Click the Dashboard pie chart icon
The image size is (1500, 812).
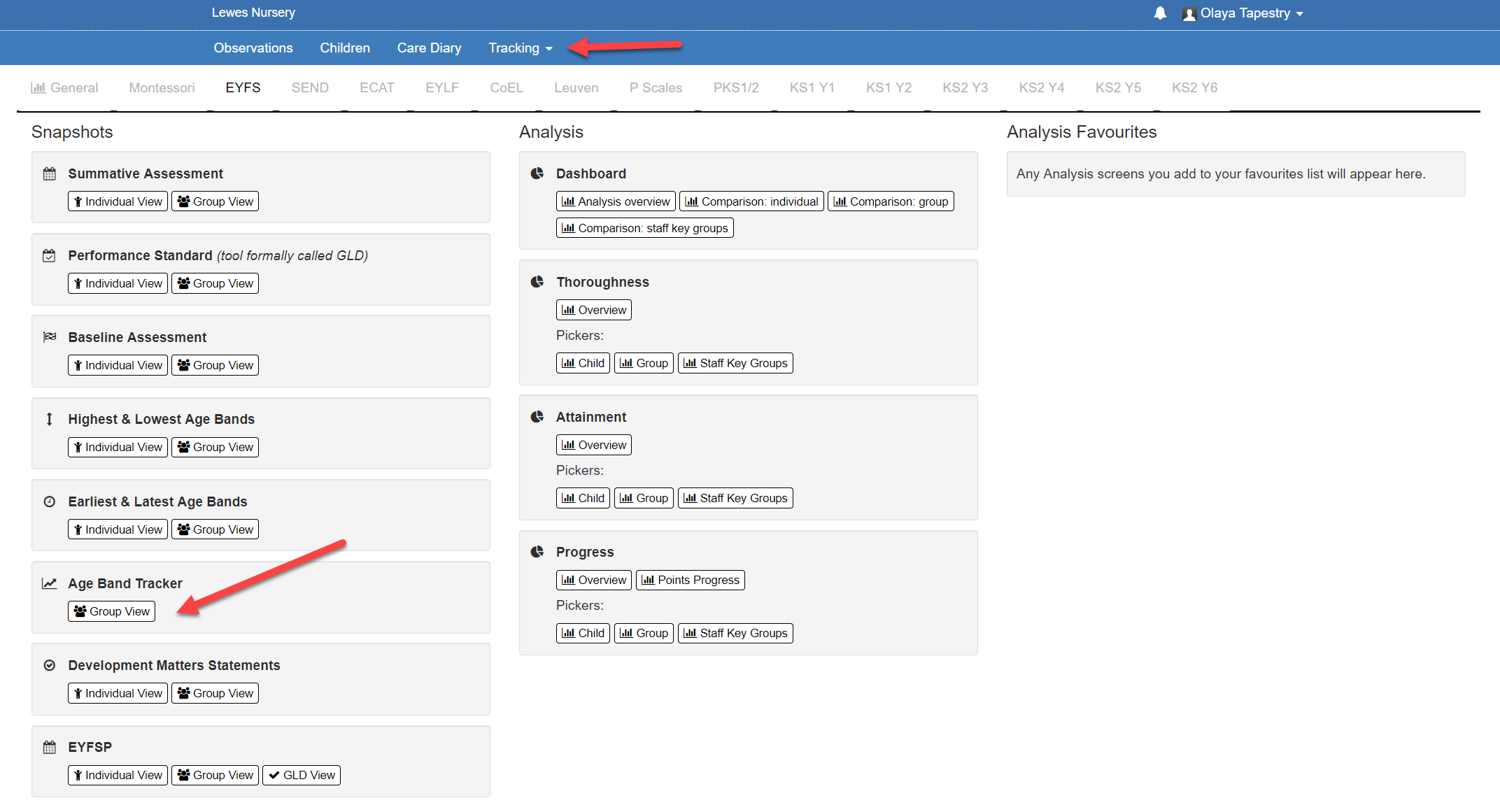pyautogui.click(x=537, y=173)
